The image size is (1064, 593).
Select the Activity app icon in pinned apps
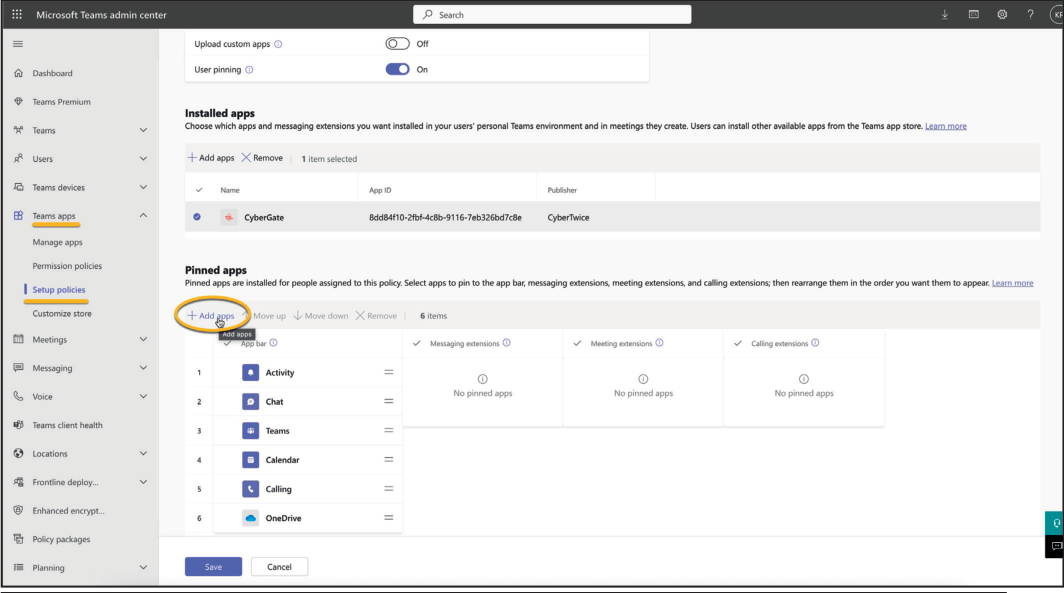coord(251,372)
